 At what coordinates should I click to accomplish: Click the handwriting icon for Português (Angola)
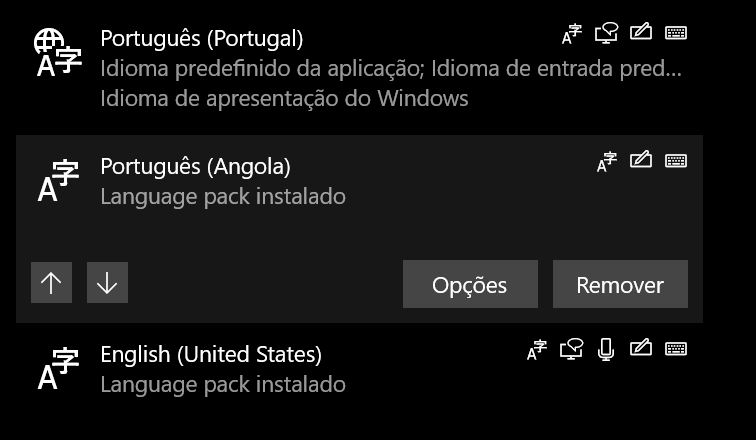pos(641,161)
